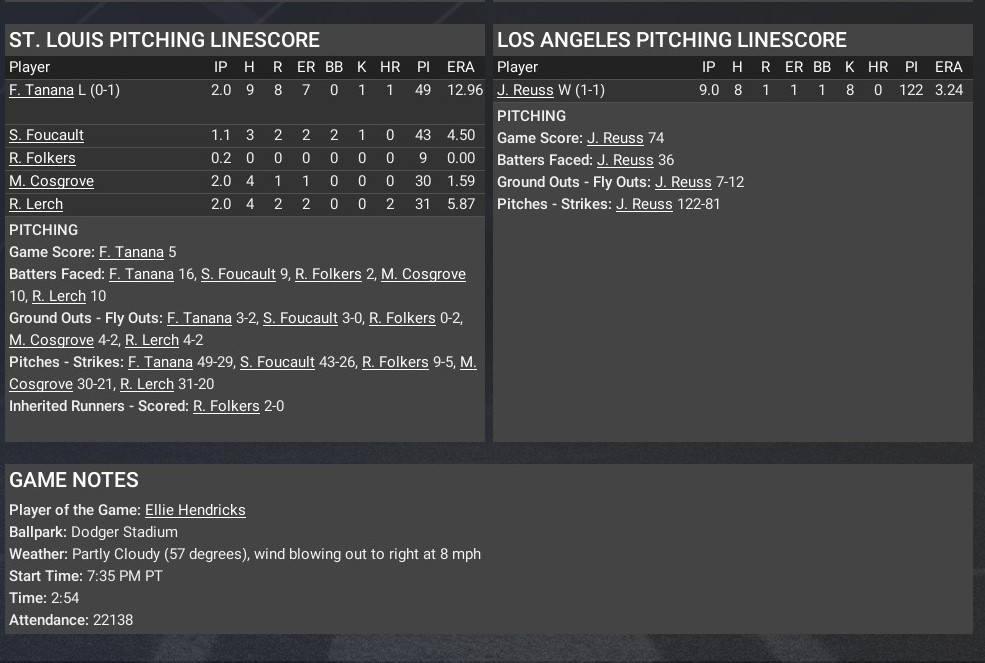Click F. Tanana link beside Game Score
Image resolution: width=985 pixels, height=663 pixels.
(131, 252)
